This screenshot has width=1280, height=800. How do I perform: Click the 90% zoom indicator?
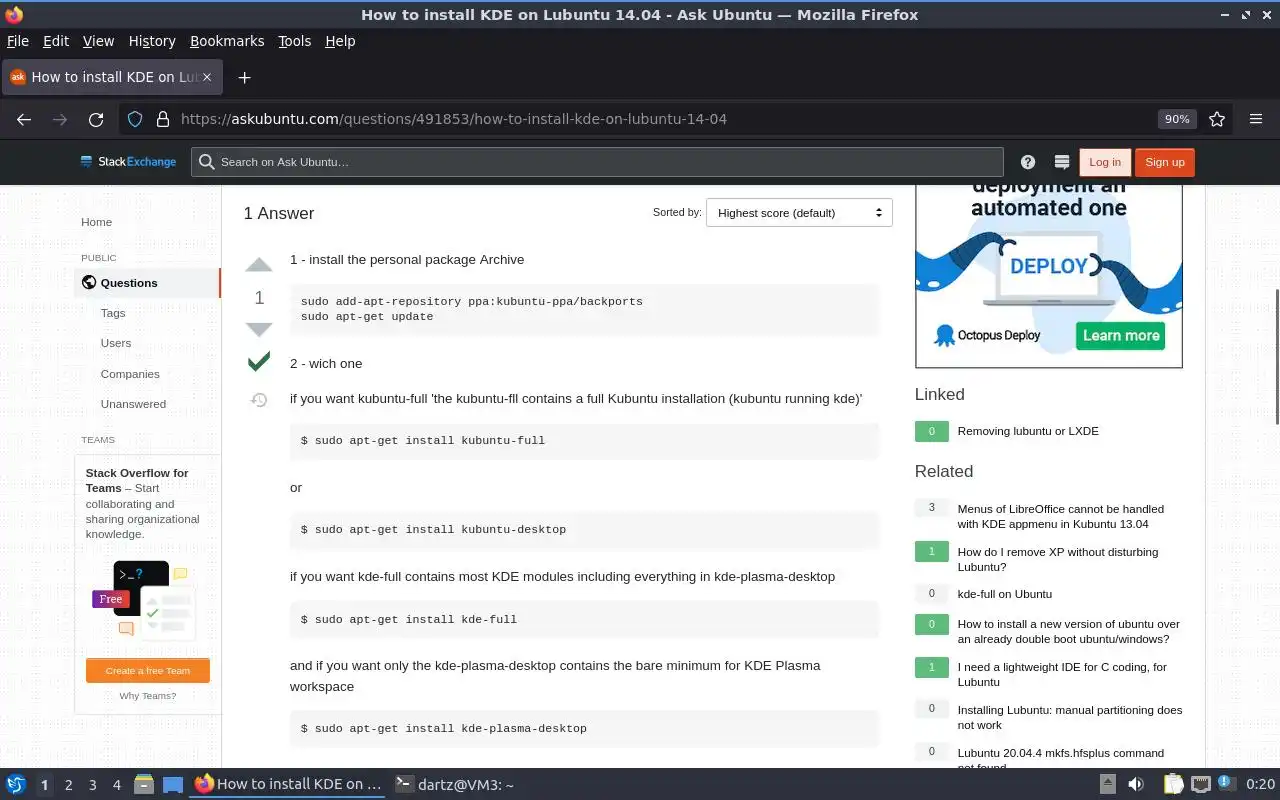coord(1177,119)
